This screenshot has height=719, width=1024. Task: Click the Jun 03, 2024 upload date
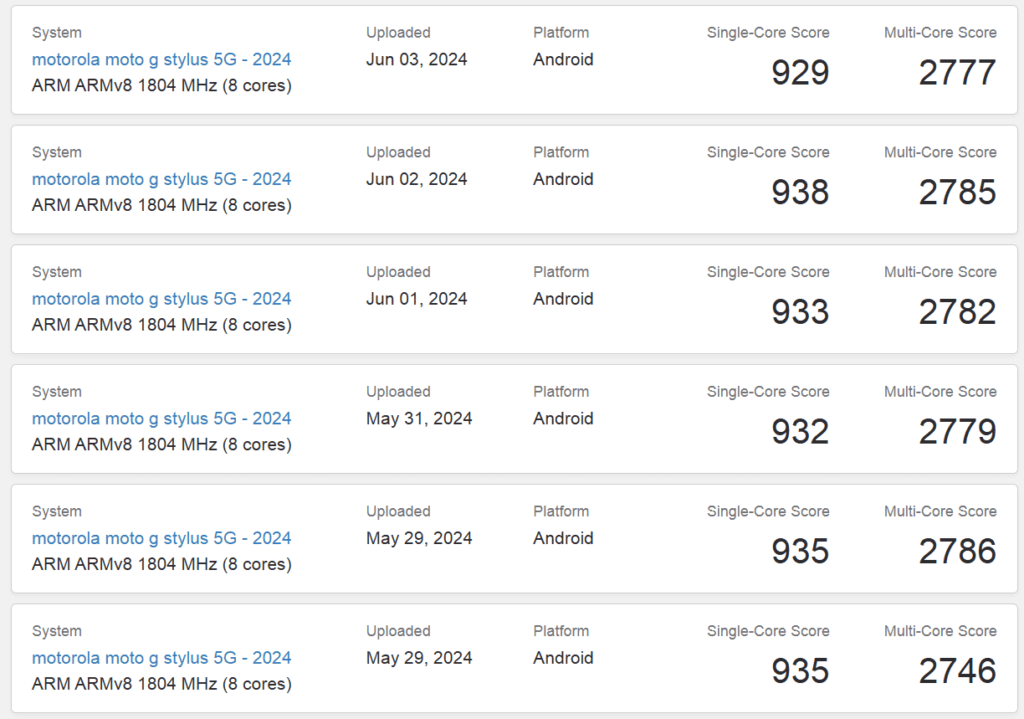(x=417, y=59)
